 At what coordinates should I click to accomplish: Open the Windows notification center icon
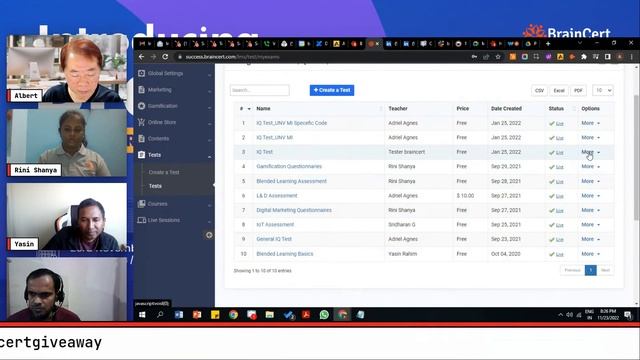click(628, 315)
